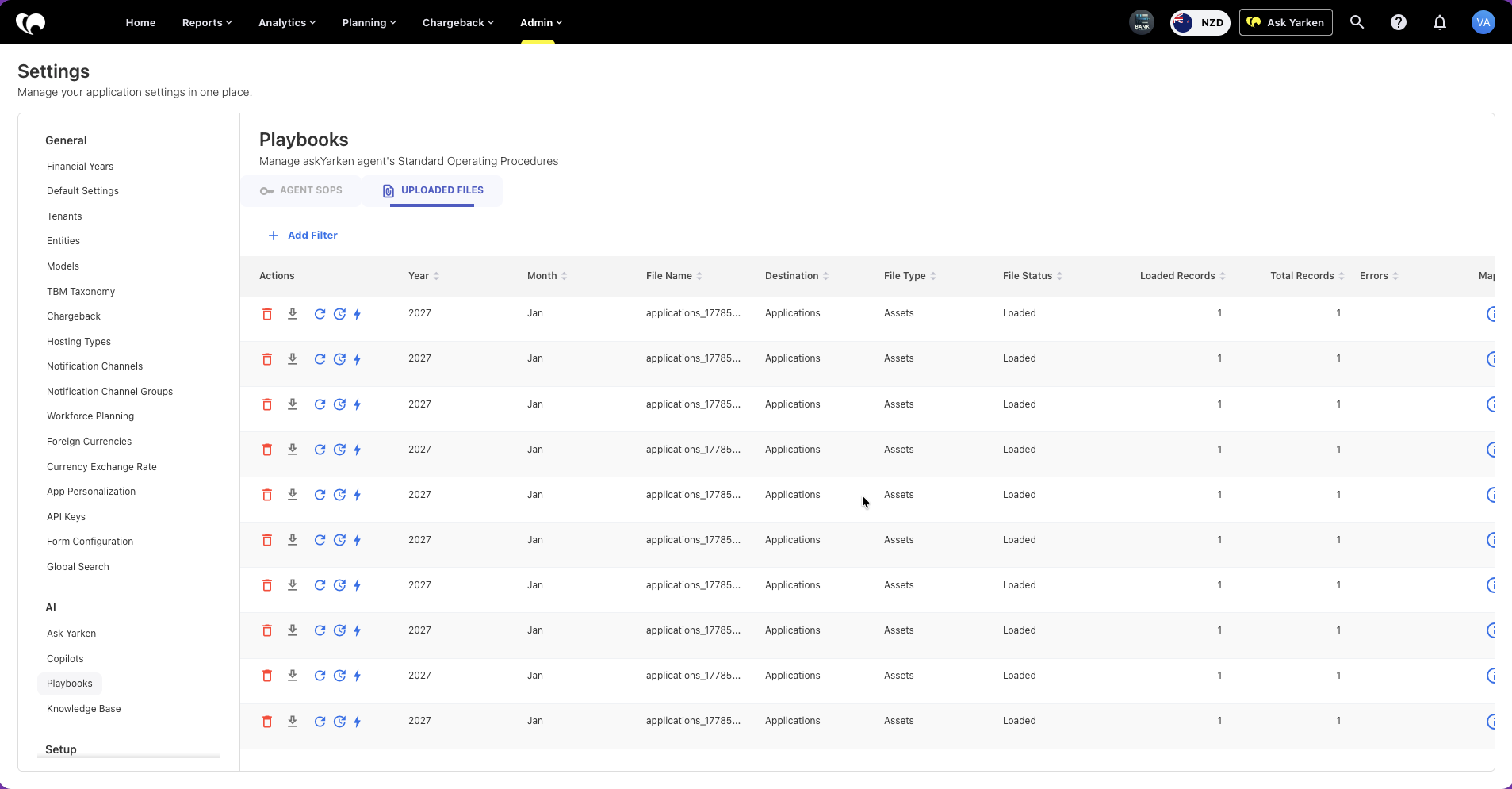This screenshot has width=1512, height=789.
Task: Click the lightning bolt icon in the seventh row
Action: tap(358, 585)
